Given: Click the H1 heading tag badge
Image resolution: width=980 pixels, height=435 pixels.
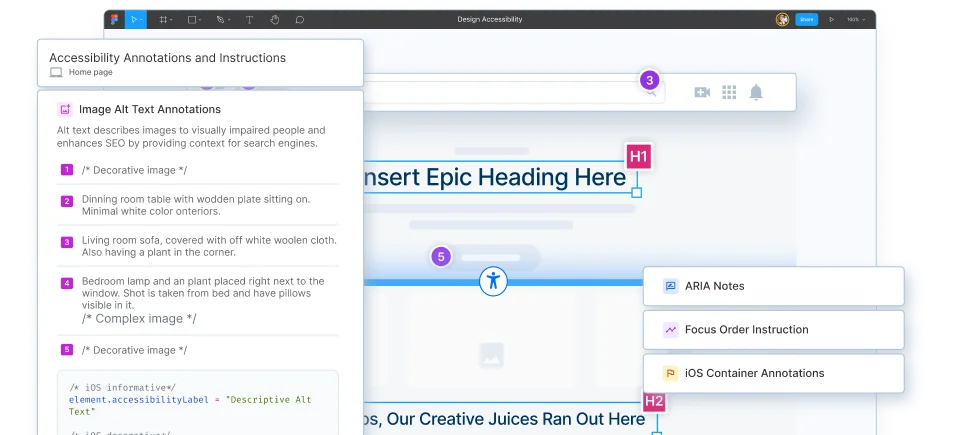Looking at the screenshot, I should point(638,156).
